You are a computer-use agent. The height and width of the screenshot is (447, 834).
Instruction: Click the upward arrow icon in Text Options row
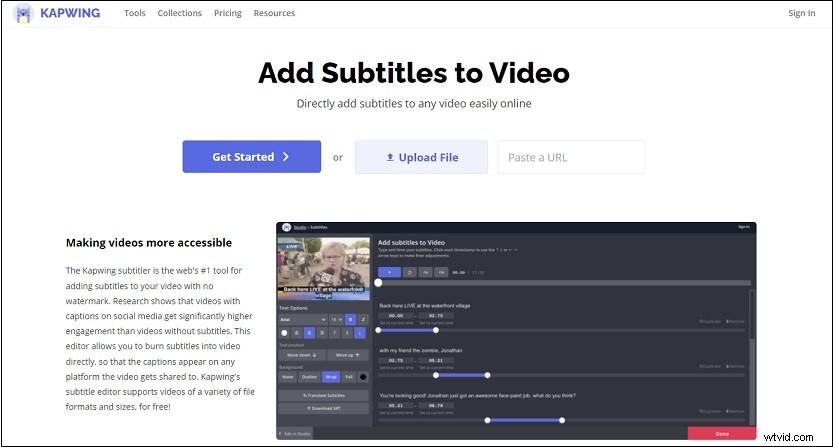(x=347, y=333)
